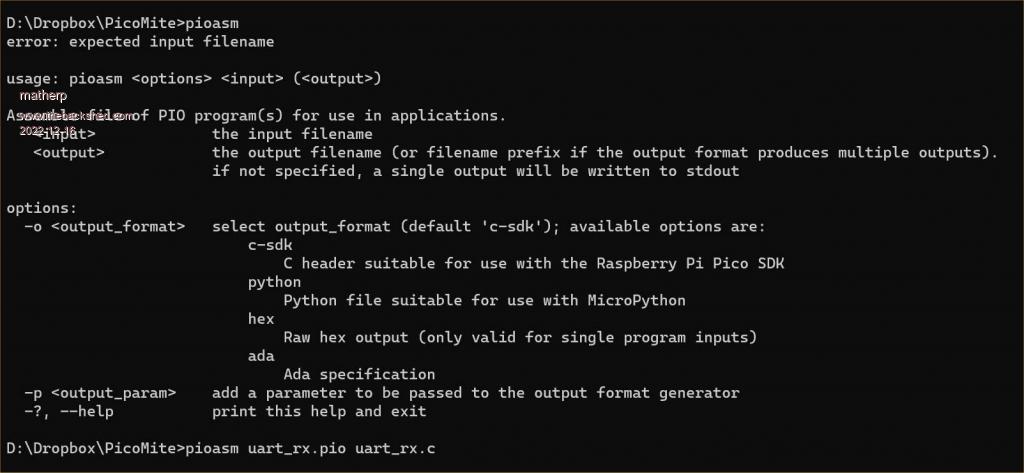1024x473 pixels.
Task: Click the 'hex' output format name
Action: (261, 319)
